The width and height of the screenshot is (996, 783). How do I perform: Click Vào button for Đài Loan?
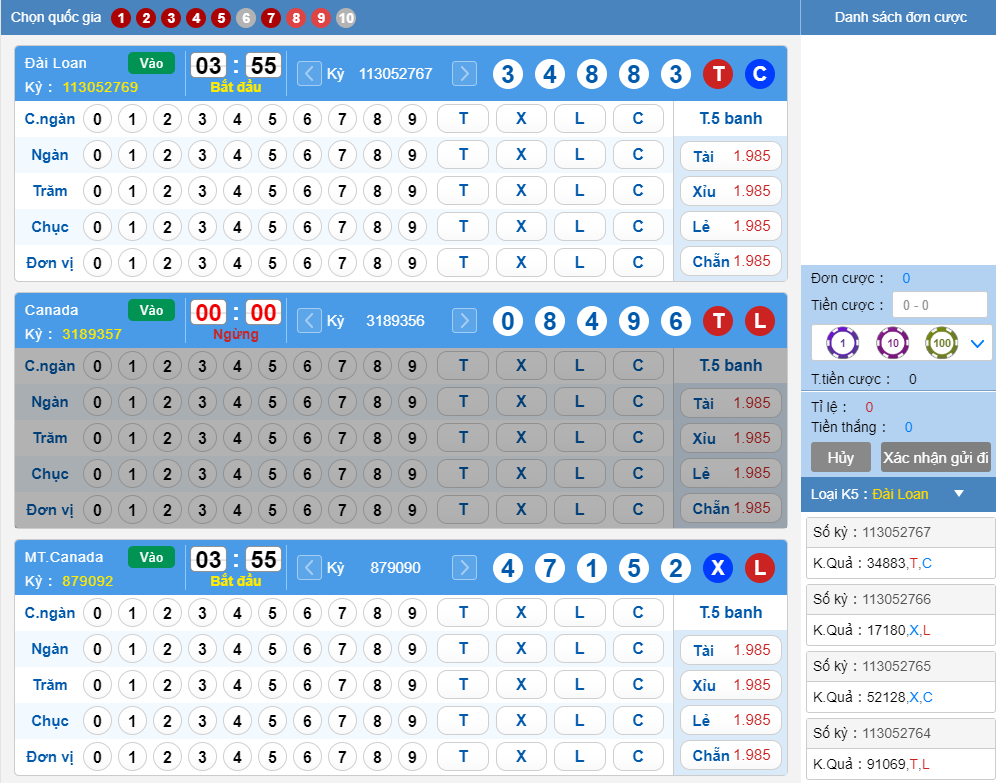pos(151,63)
